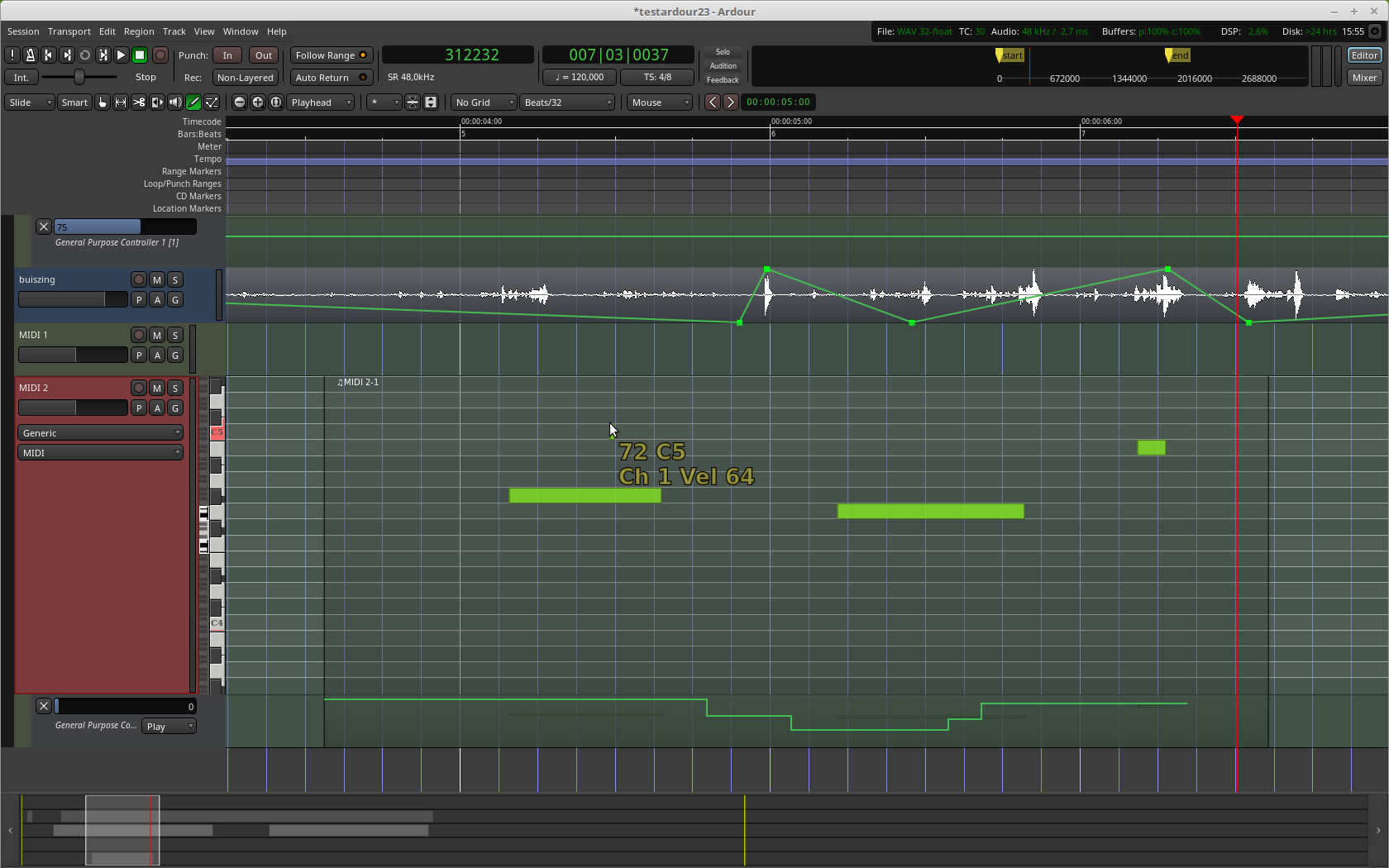Open the Window menu
The image size is (1389, 868).
point(241,31)
